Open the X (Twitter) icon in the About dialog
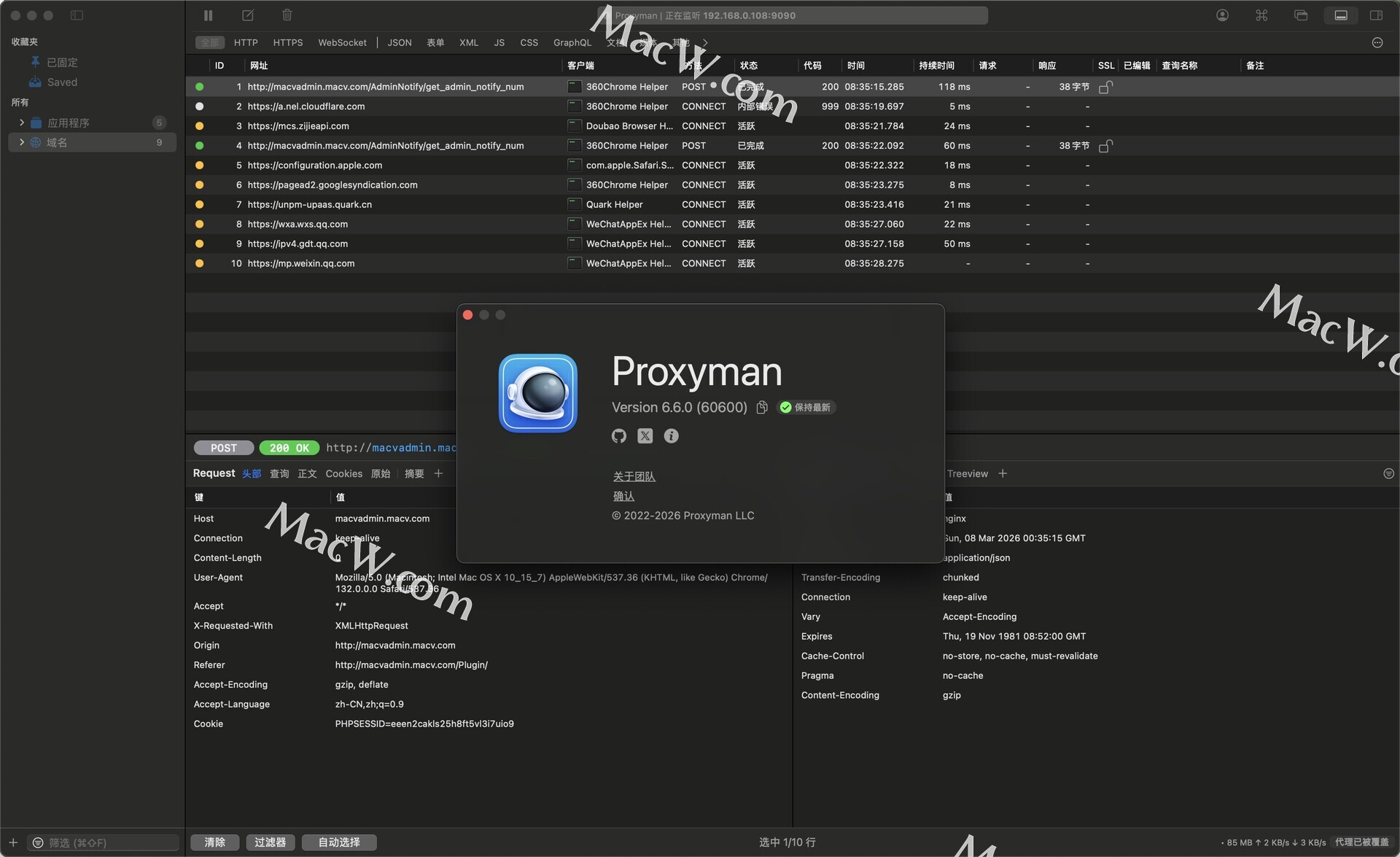Screen dimensions: 1400x857 645,436
